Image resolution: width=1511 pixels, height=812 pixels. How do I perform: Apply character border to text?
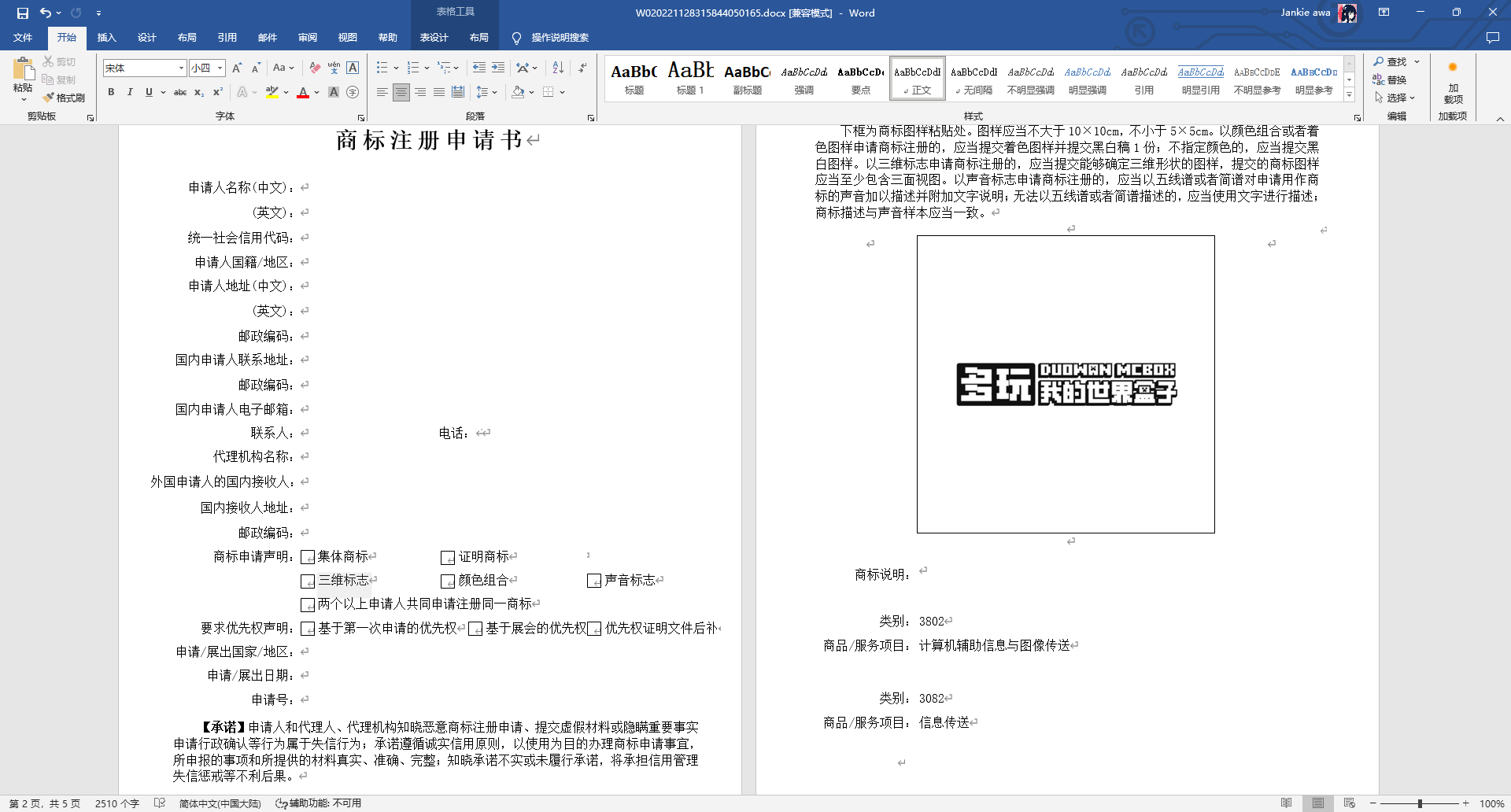coord(353,68)
